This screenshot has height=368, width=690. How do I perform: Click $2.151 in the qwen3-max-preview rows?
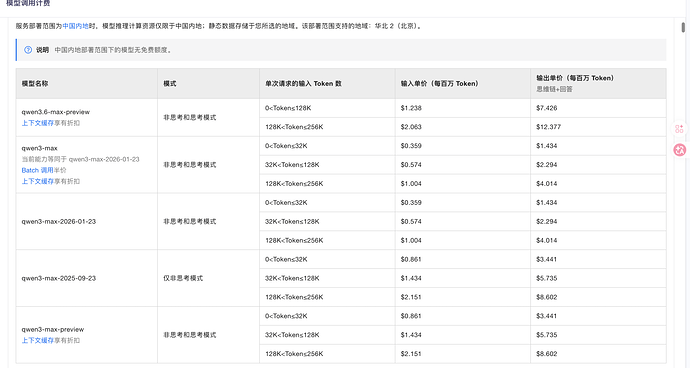tap(411, 354)
